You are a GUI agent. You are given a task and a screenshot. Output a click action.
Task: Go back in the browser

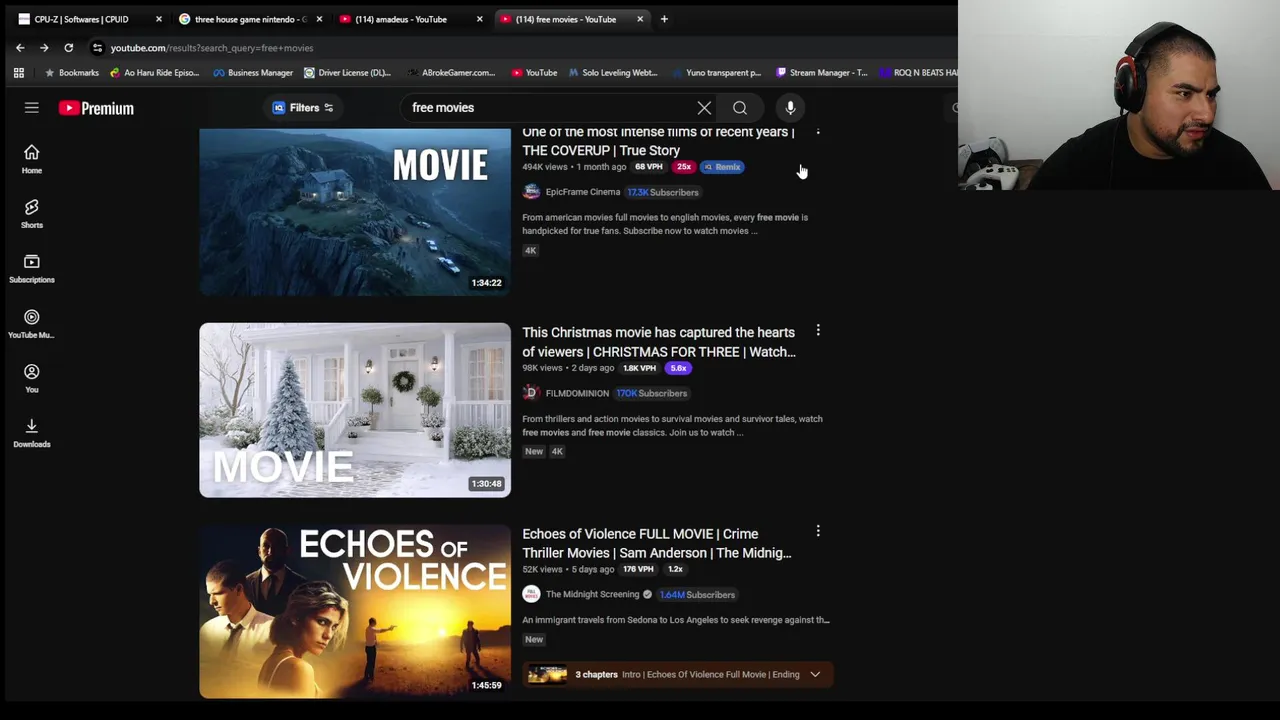pos(20,48)
